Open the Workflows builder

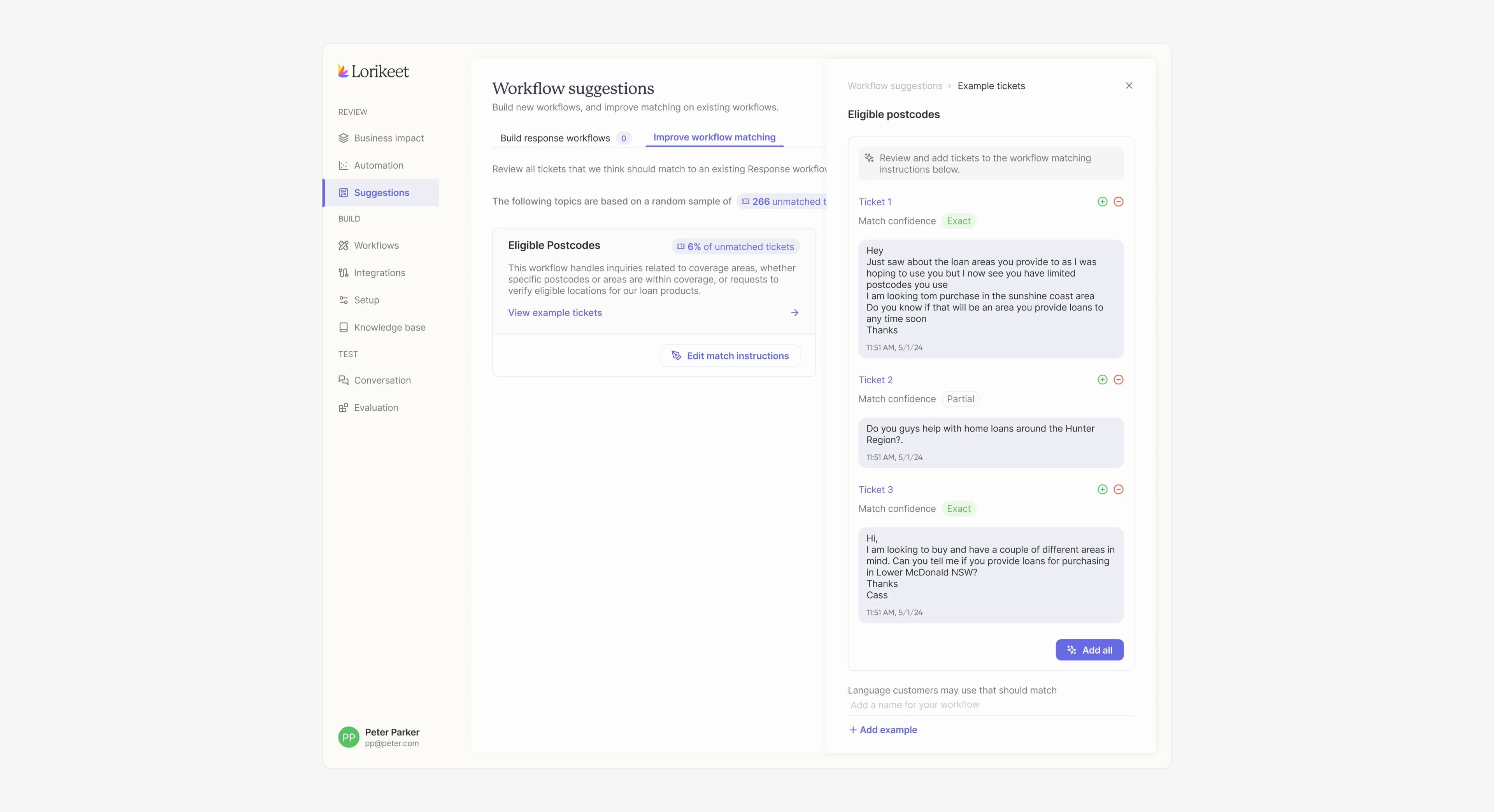376,246
